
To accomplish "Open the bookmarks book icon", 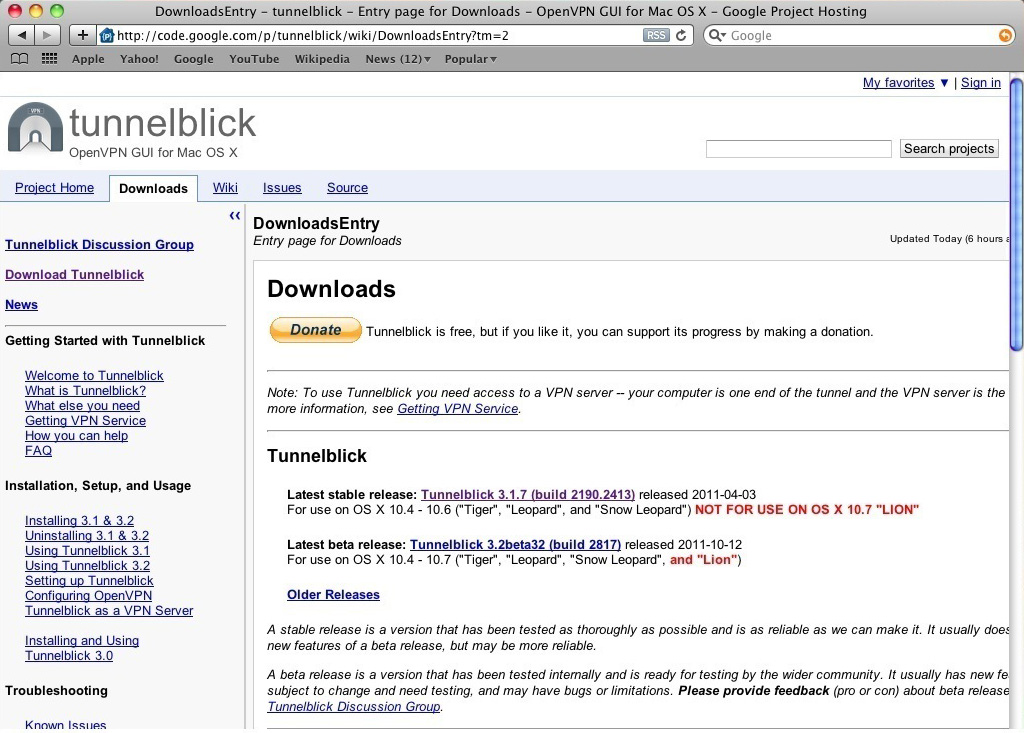I will click(20, 59).
